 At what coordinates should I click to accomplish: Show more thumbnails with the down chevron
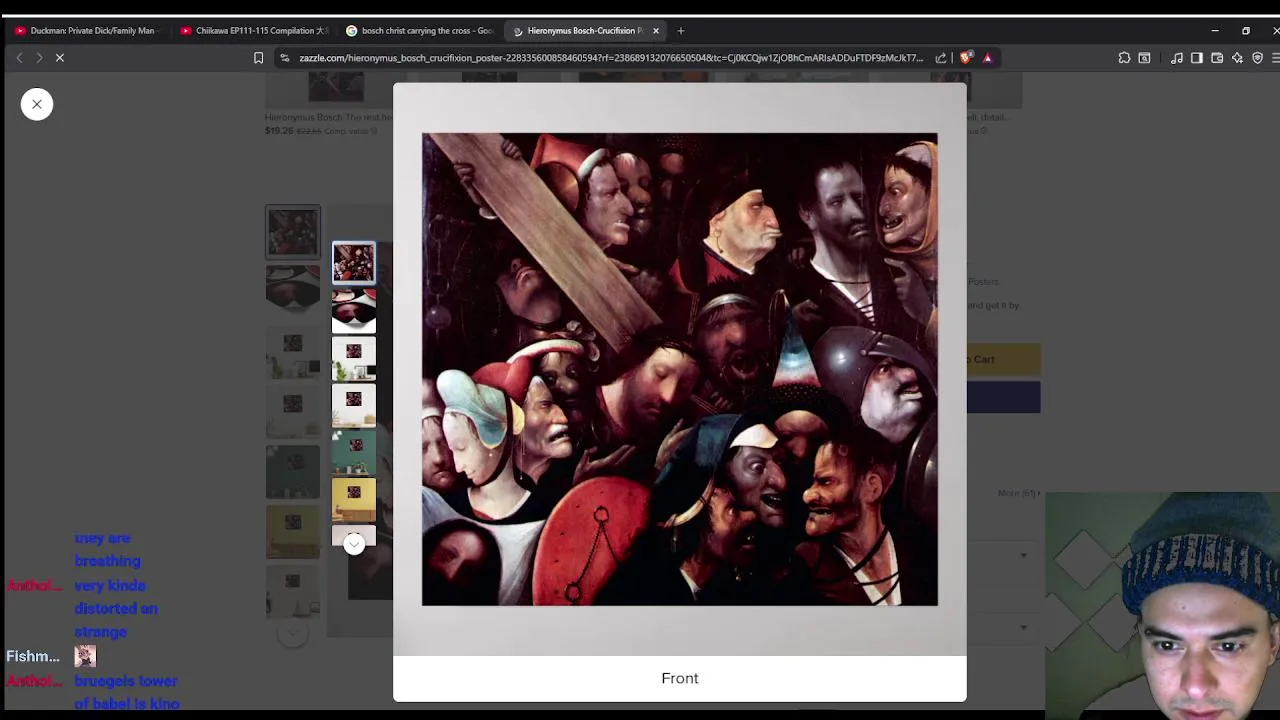pyautogui.click(x=354, y=544)
